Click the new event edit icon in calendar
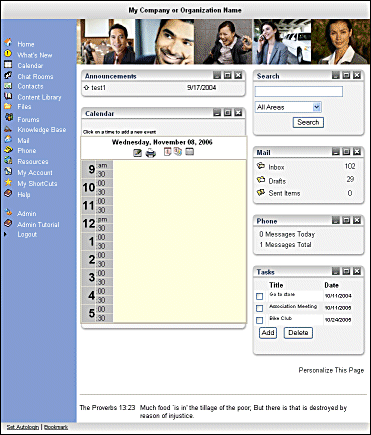371x435 pixels. [x=137, y=153]
